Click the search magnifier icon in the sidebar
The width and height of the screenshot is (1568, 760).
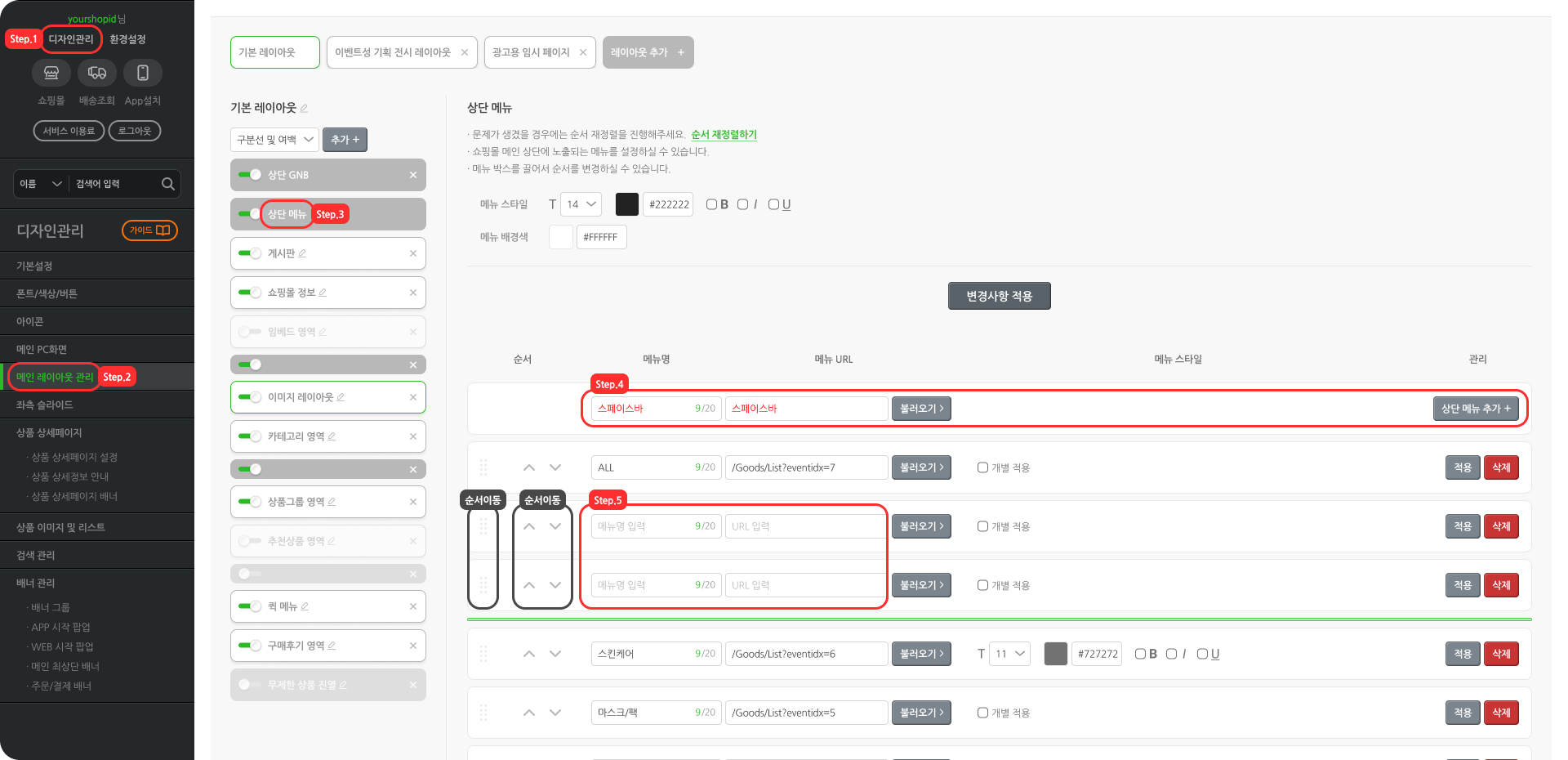click(168, 184)
